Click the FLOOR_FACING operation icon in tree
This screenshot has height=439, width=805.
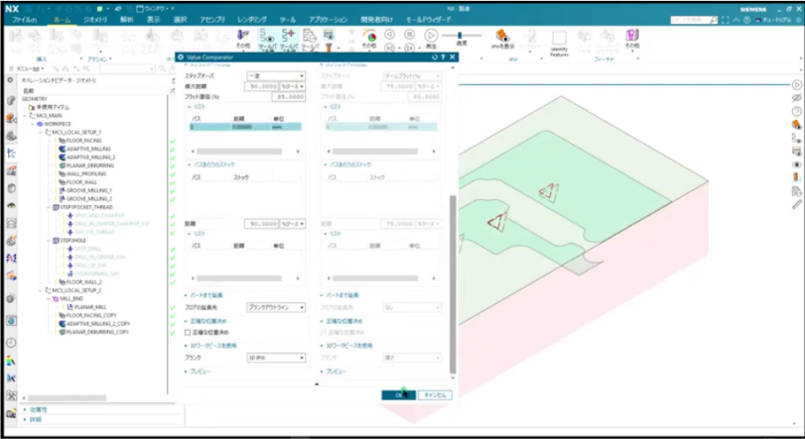pyautogui.click(x=61, y=140)
